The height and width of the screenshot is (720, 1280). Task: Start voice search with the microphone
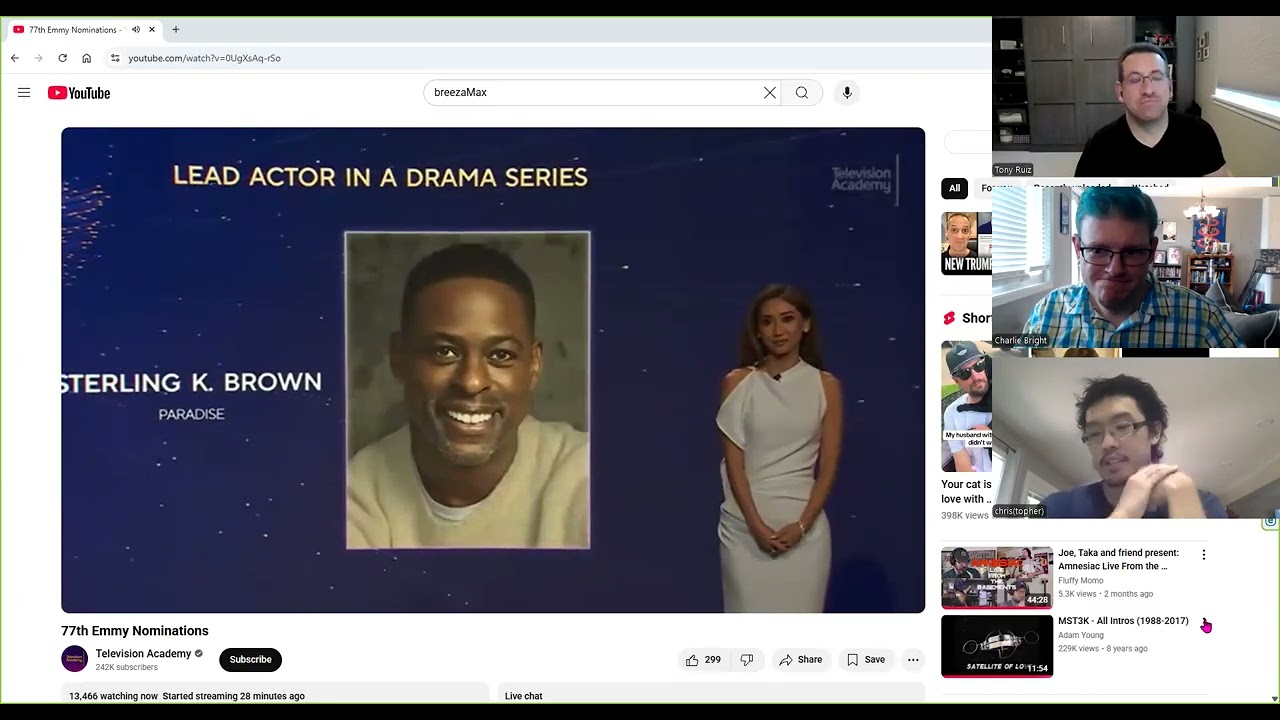(847, 93)
